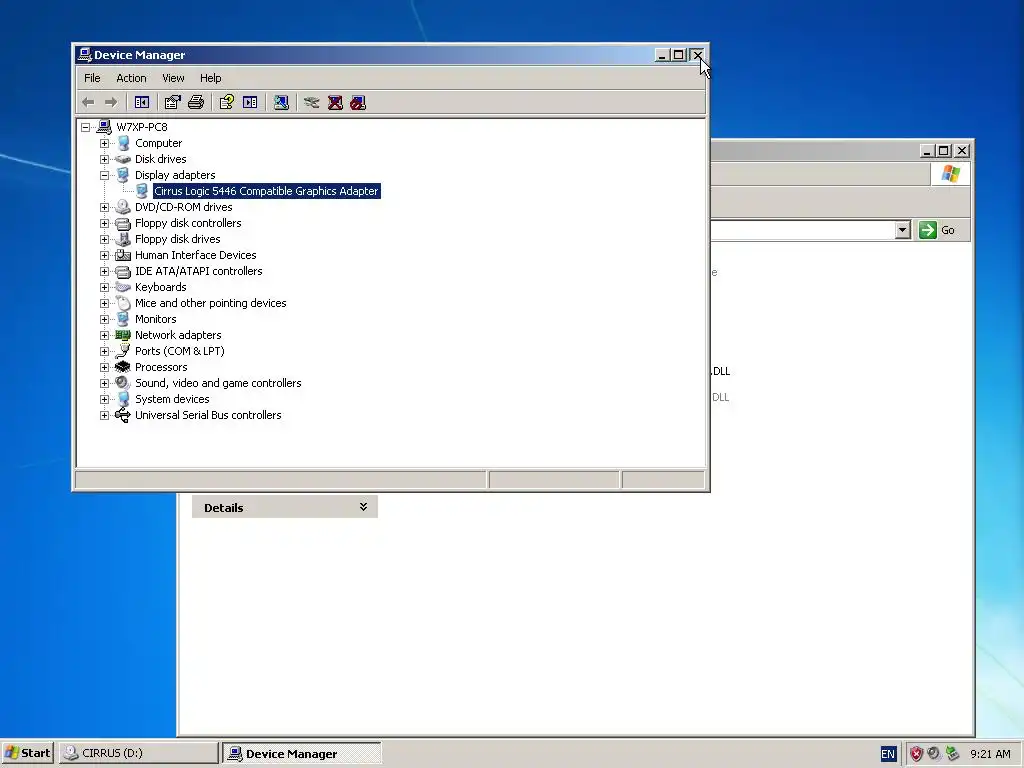This screenshot has height=768, width=1024.
Task: Click the Print toolbar icon
Action: pyautogui.click(x=196, y=103)
